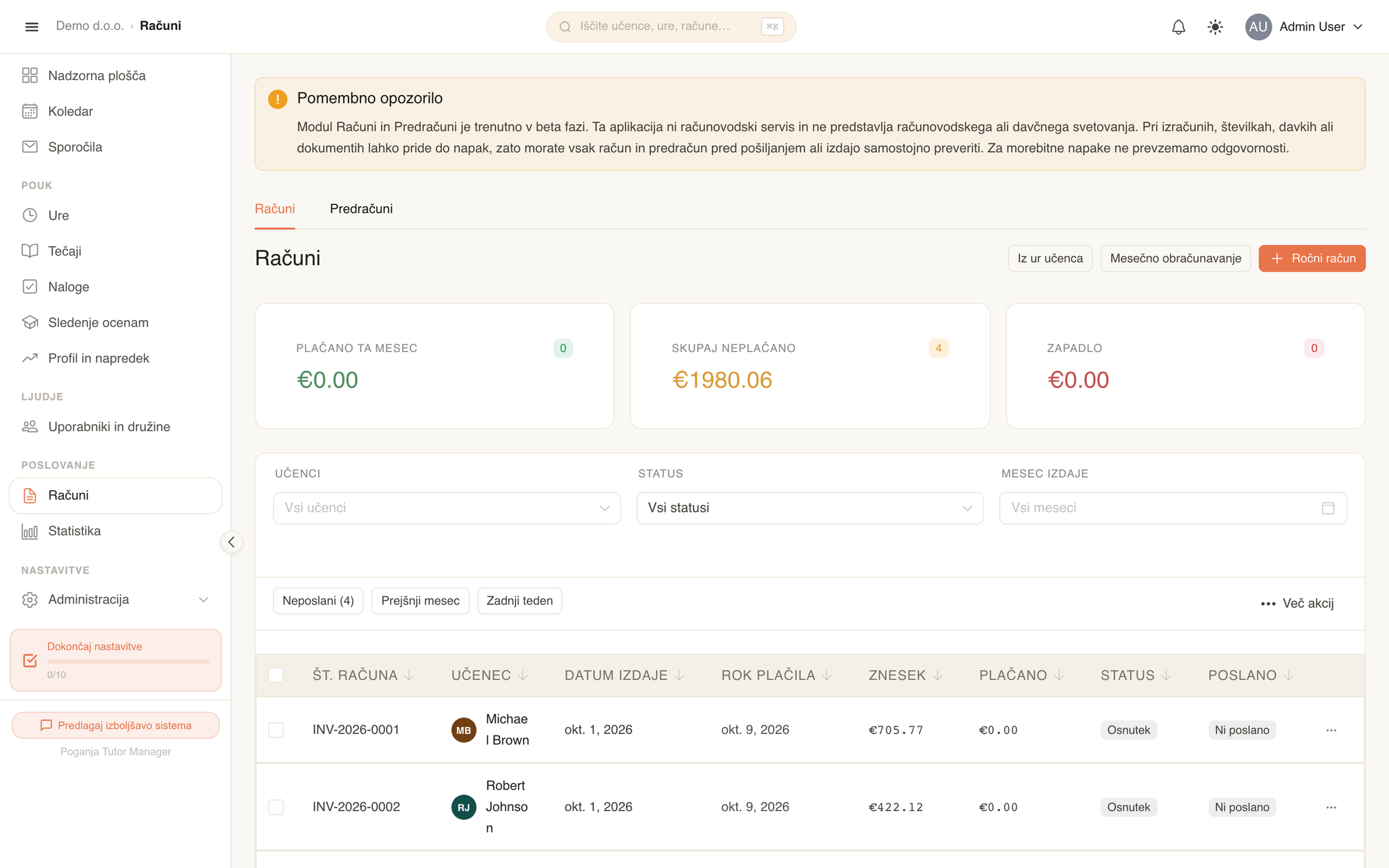
Task: Open Sledenje ocenam graduation cap icon
Action: 30,322
